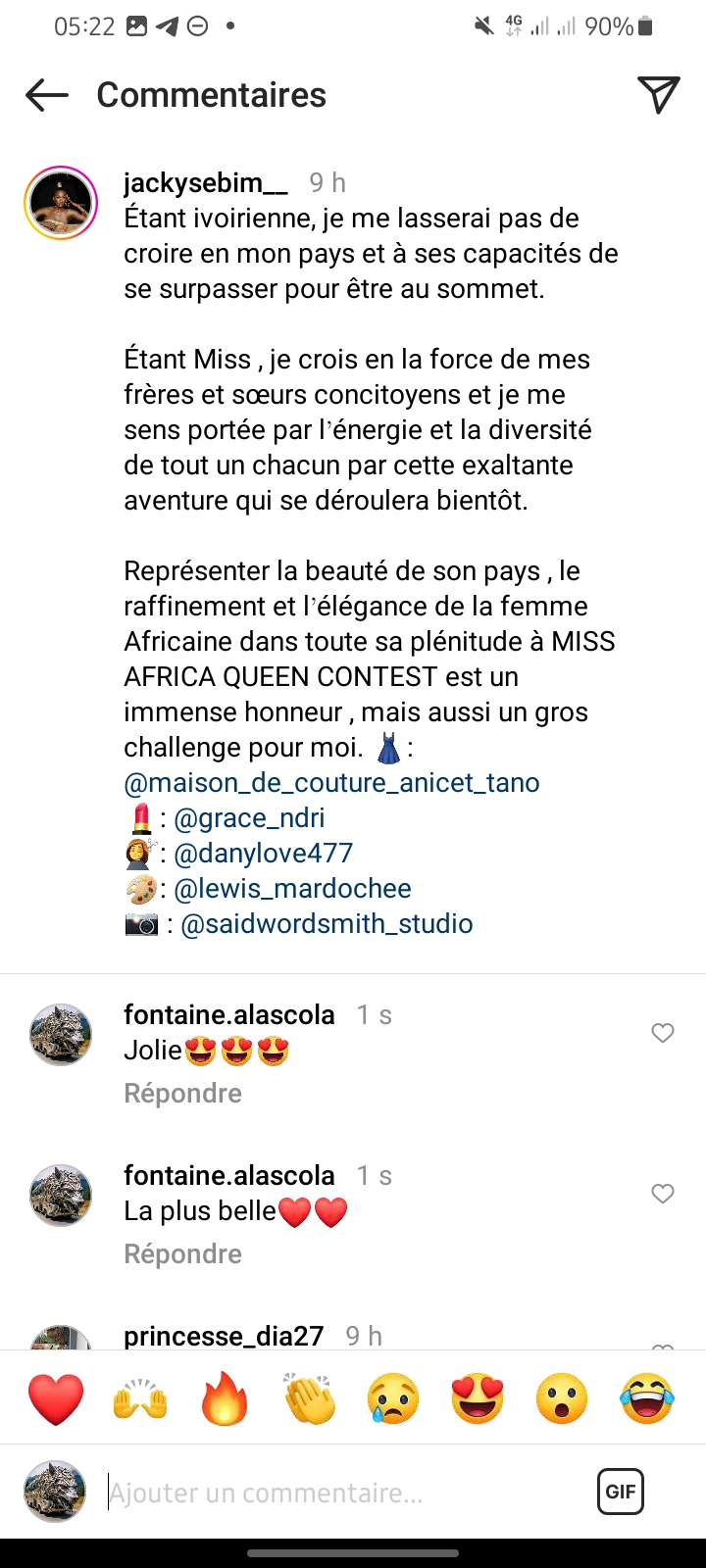Like the "La plus belle" comment

click(663, 1194)
